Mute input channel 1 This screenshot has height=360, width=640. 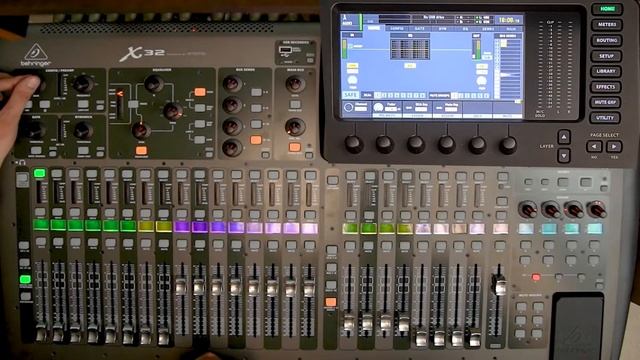40,242
